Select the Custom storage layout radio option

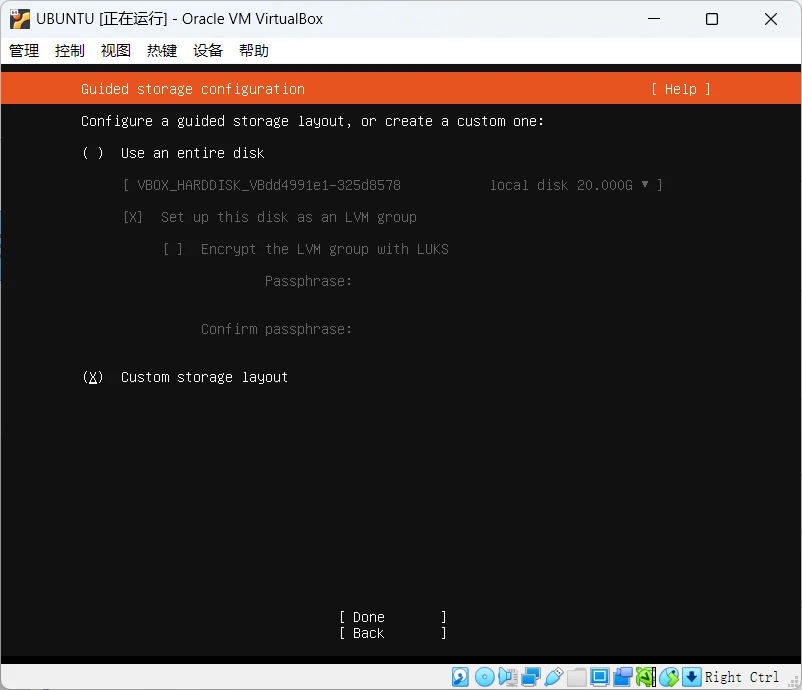point(93,377)
